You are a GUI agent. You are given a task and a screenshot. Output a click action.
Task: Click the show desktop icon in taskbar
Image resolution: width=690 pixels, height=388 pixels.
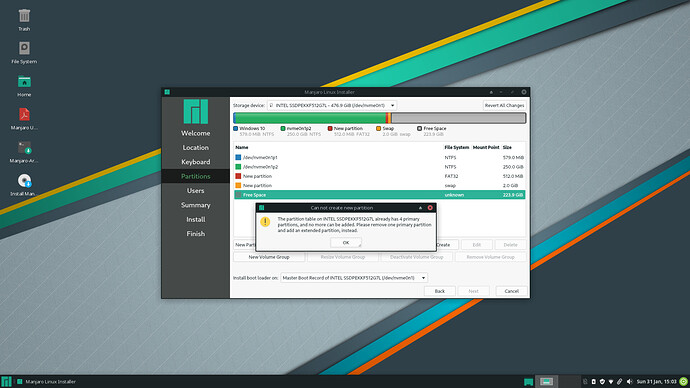529,381
